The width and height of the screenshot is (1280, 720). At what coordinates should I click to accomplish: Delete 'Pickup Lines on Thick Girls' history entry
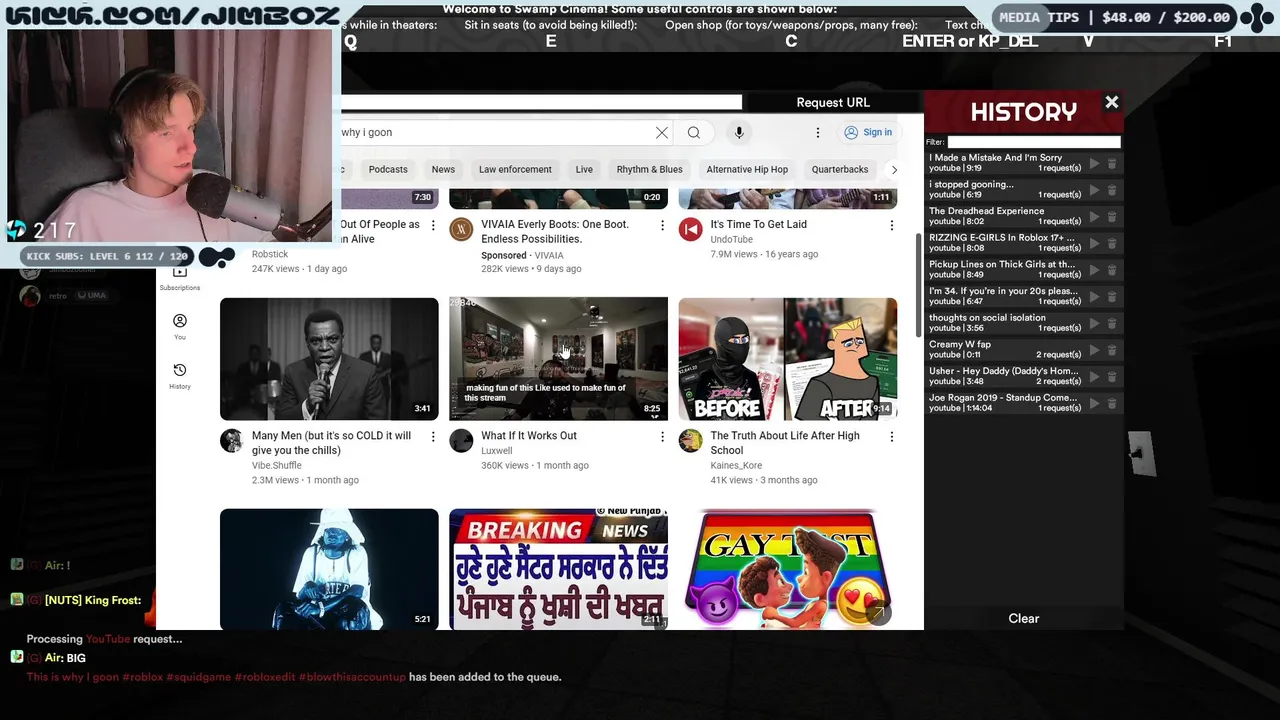(x=1111, y=270)
